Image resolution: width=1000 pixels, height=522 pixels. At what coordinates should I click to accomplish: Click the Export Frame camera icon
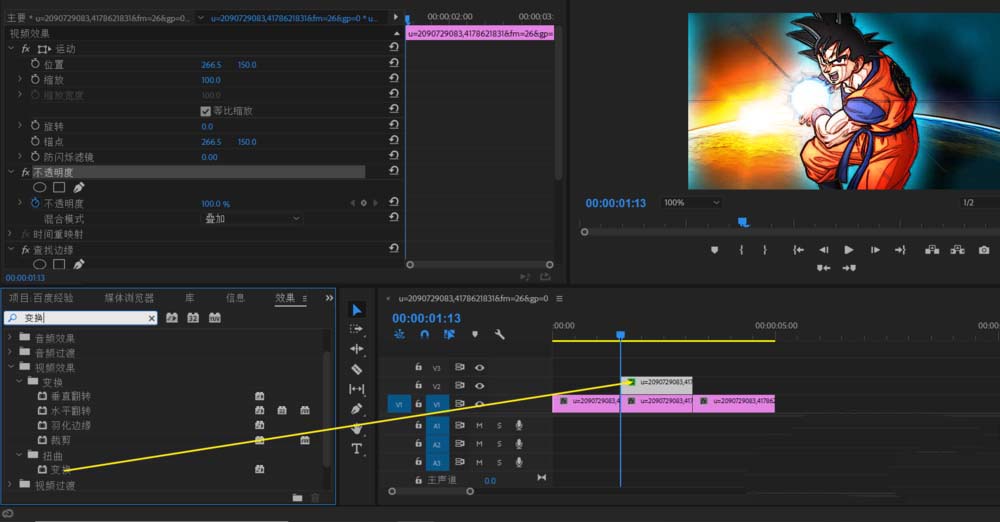point(984,250)
